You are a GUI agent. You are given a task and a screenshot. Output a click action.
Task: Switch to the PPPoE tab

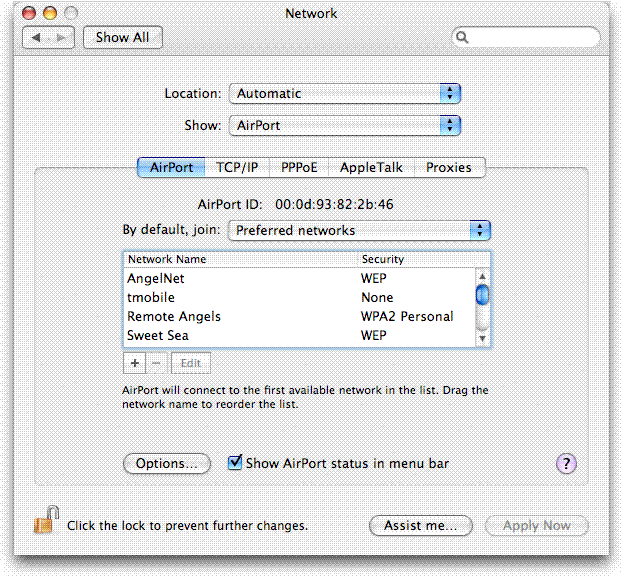click(299, 167)
